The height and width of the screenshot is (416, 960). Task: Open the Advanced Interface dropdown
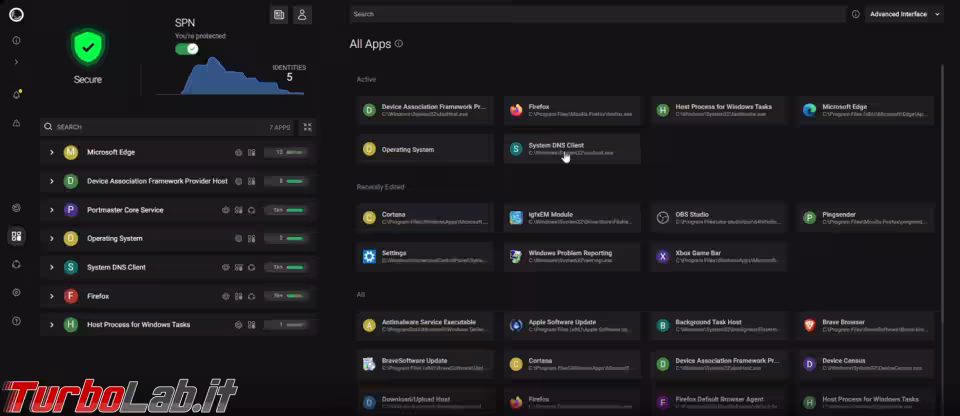(x=904, y=14)
